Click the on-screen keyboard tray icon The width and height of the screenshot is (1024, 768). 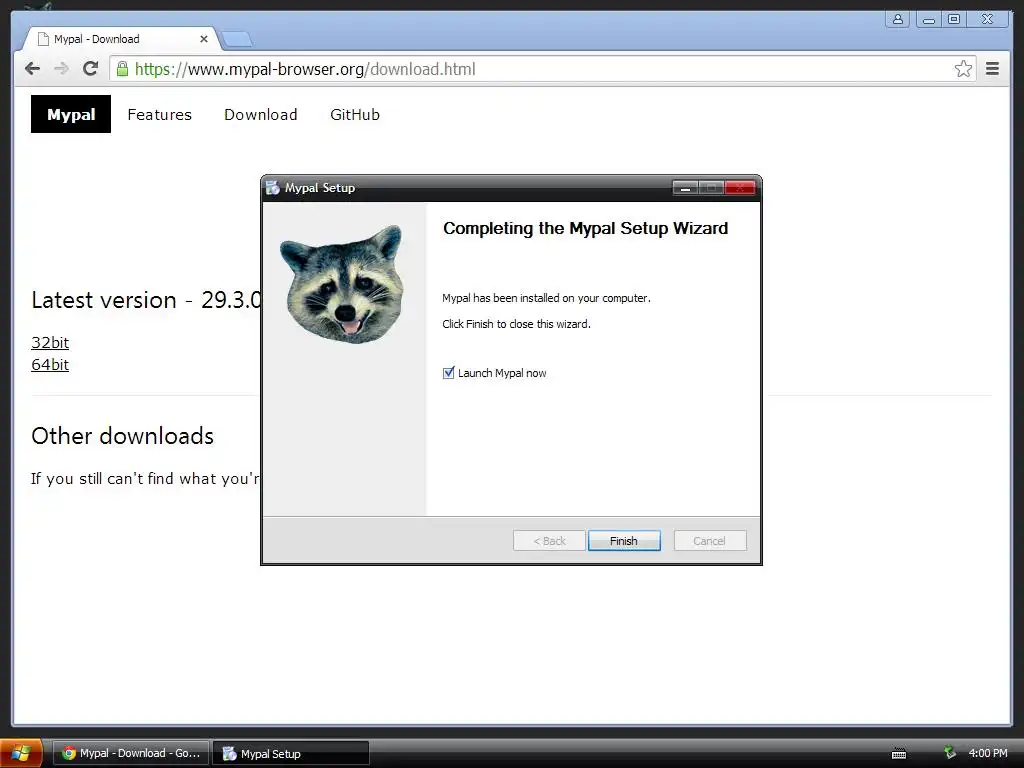coord(899,754)
